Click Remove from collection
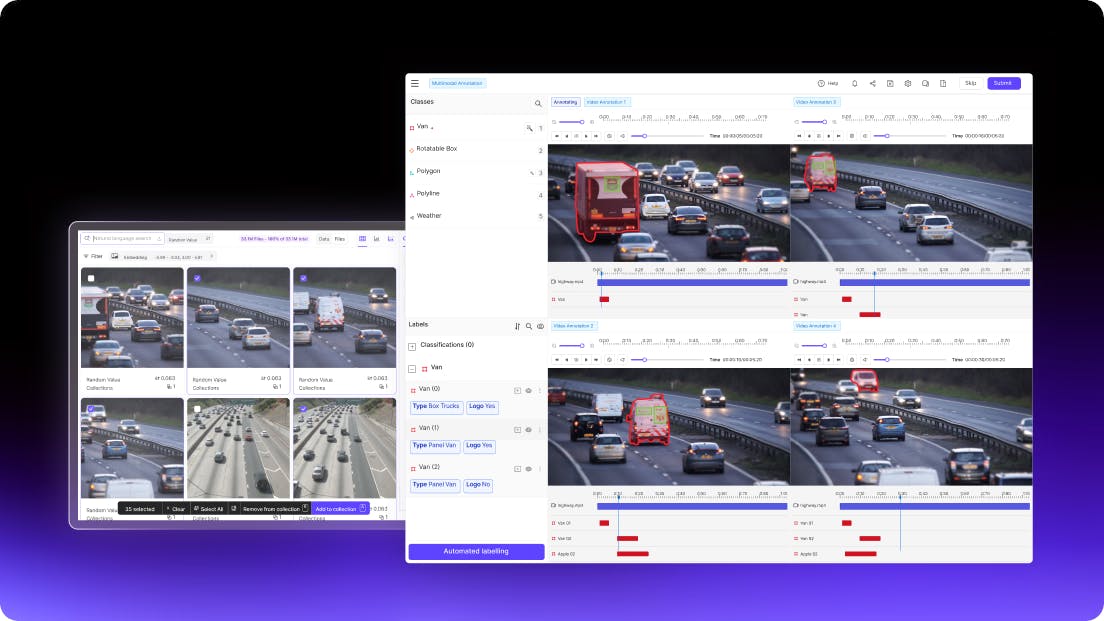This screenshot has width=1104, height=621. coord(275,508)
